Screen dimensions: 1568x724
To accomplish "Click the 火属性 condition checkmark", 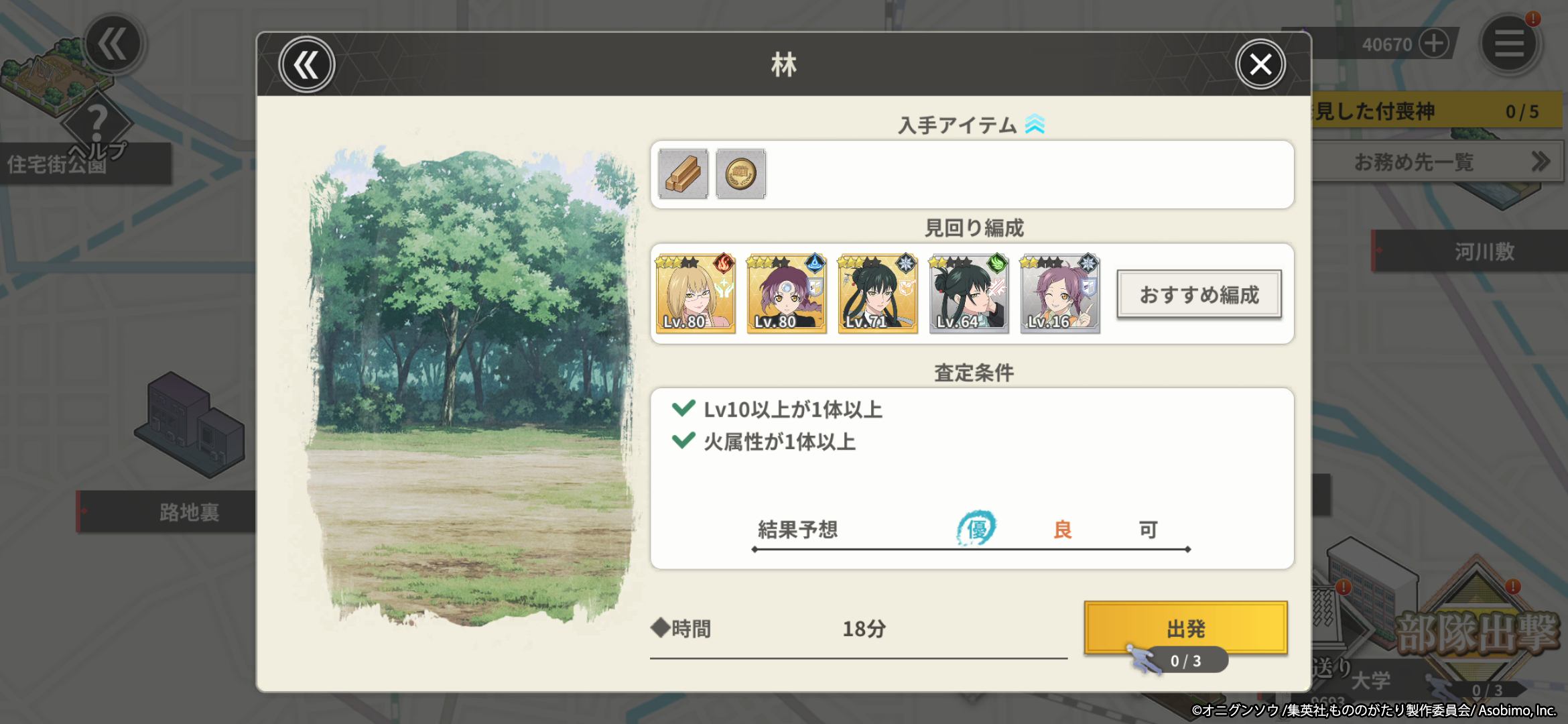I will [x=683, y=440].
